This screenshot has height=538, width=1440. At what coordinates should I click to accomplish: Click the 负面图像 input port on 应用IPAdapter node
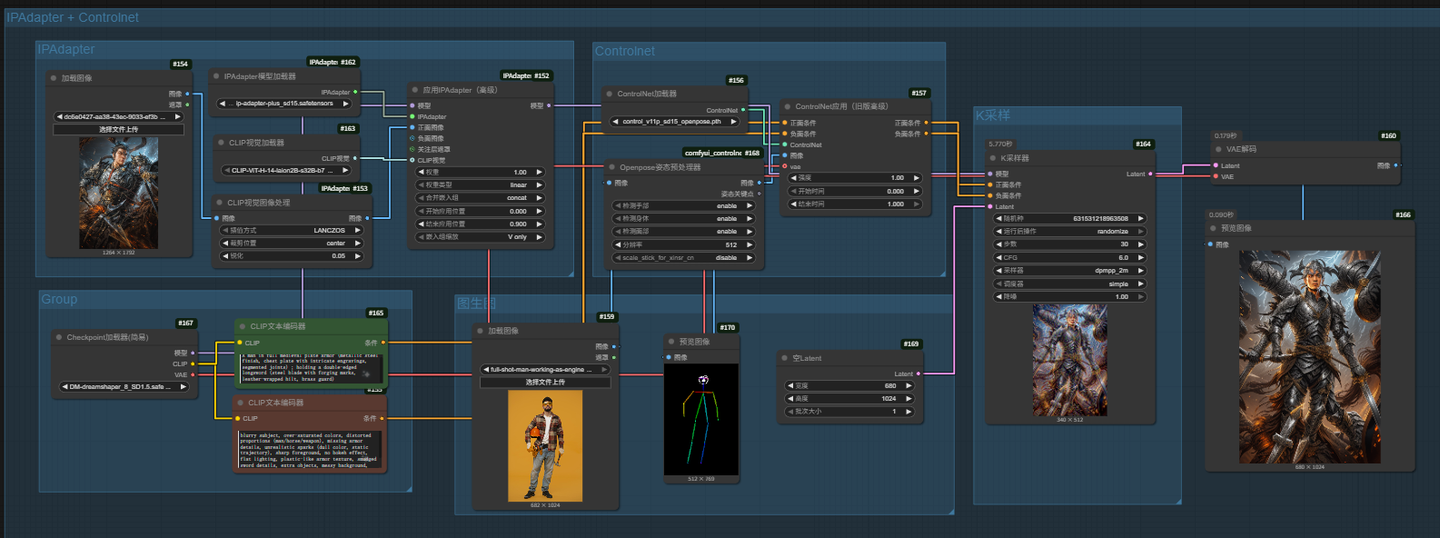point(411,138)
